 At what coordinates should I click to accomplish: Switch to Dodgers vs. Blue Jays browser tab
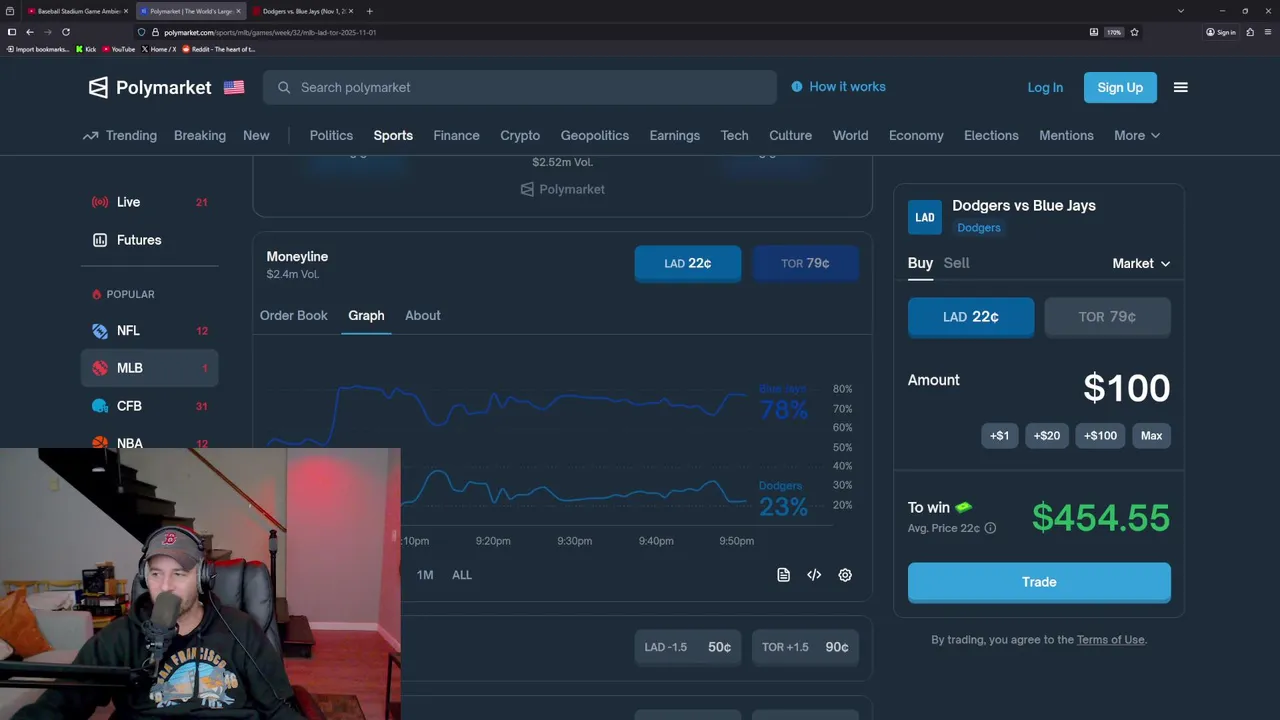[x=303, y=11]
